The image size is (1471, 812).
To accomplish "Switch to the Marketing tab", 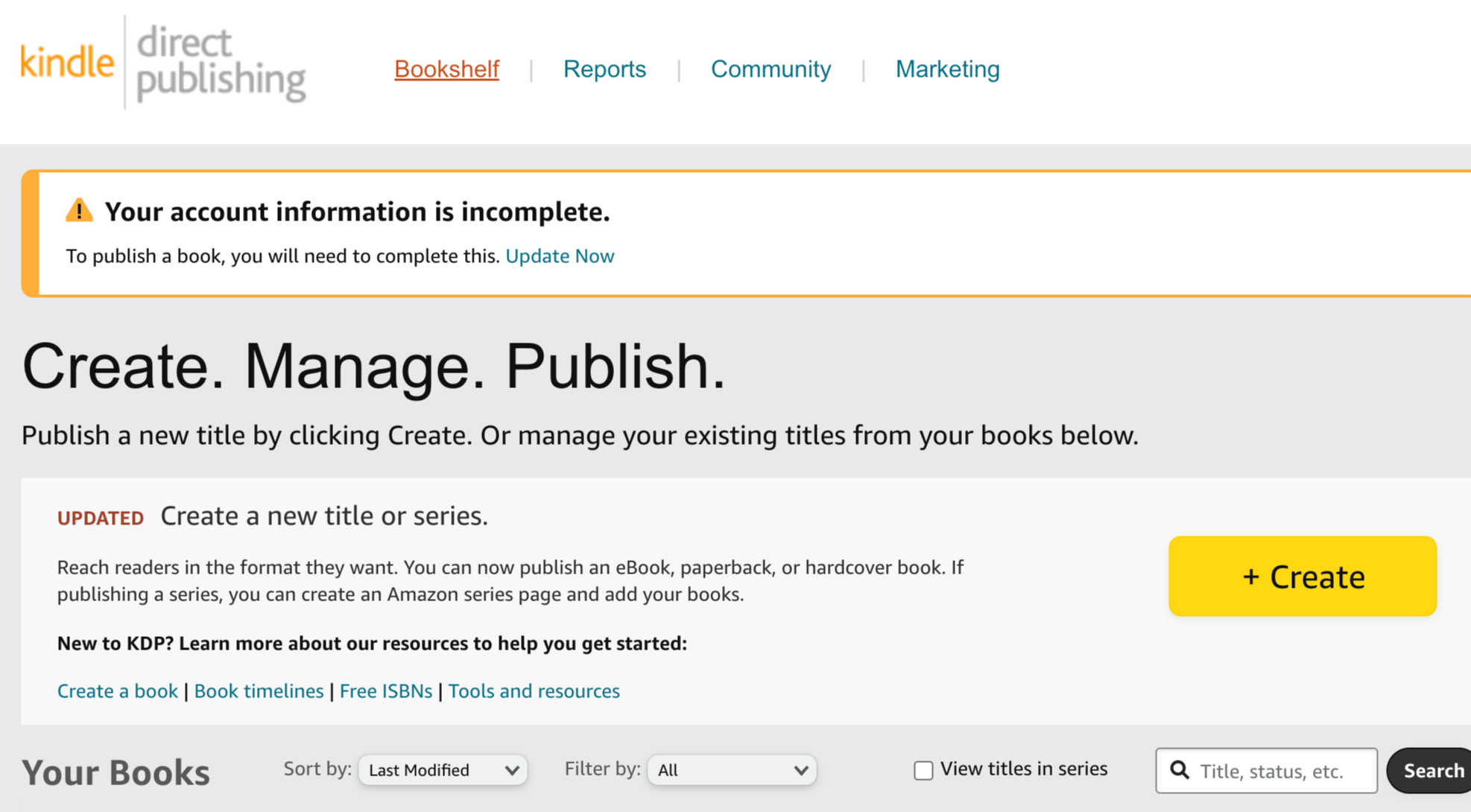I will [x=947, y=69].
